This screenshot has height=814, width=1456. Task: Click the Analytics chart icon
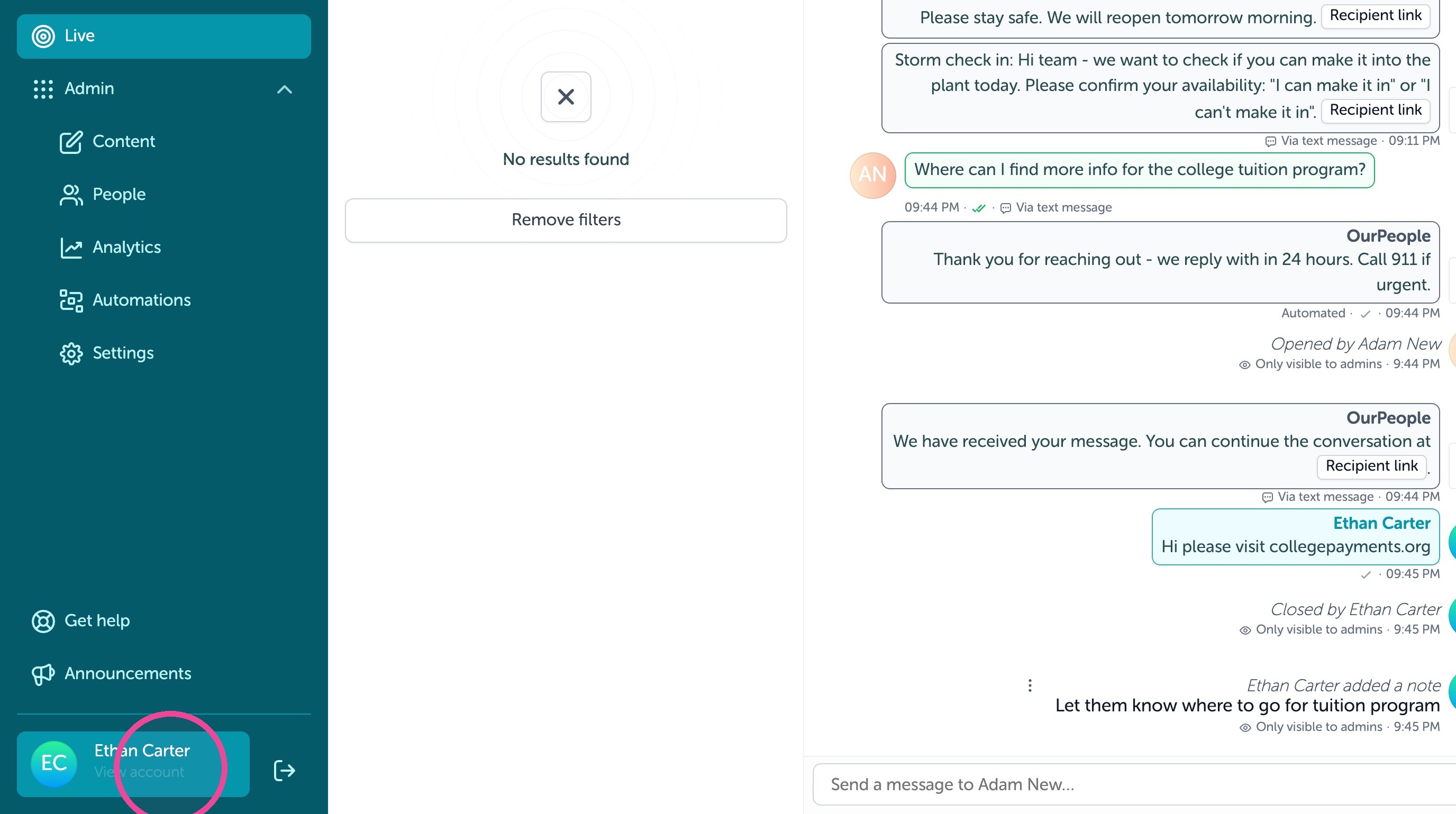click(x=71, y=248)
